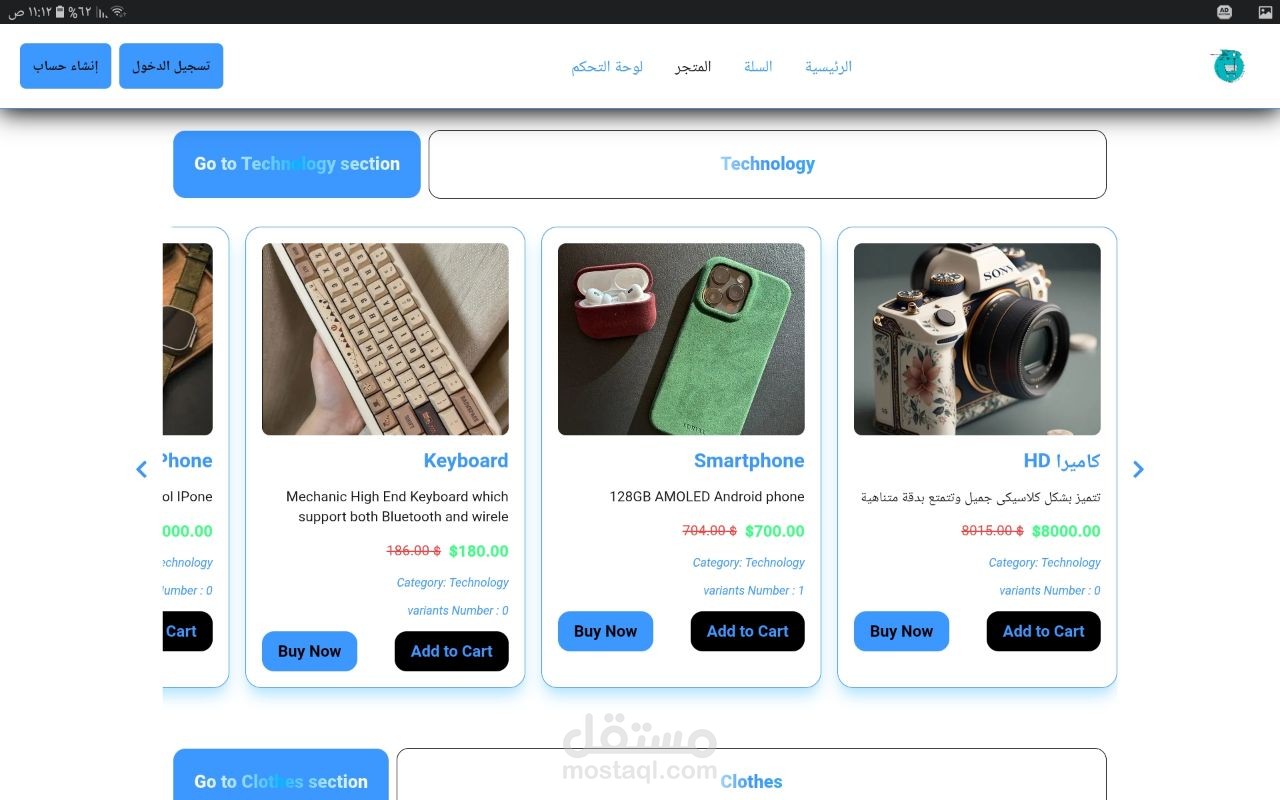Add the Keyboard to cart
This screenshot has width=1280, height=800.
[x=451, y=651]
